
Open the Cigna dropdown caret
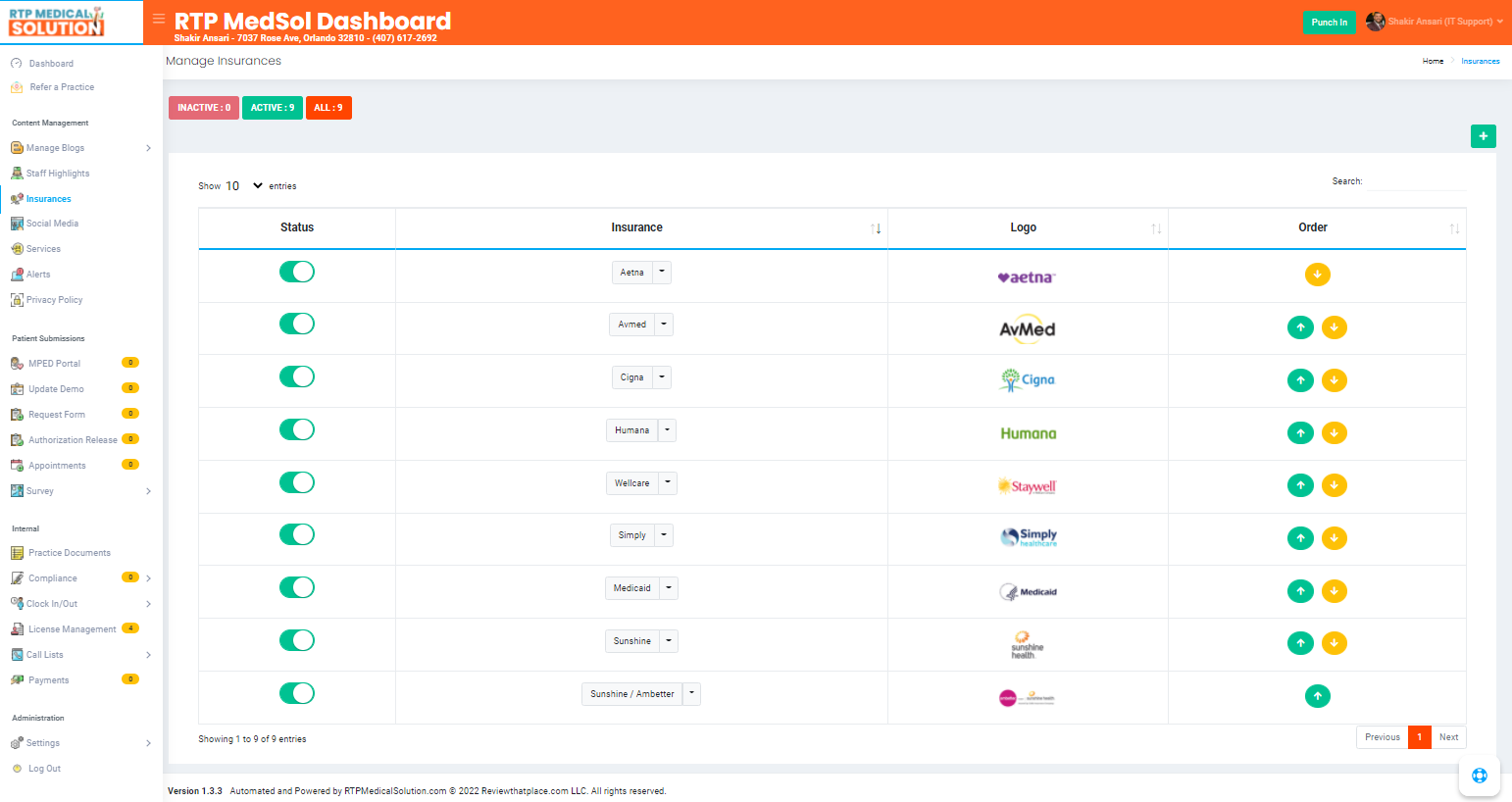tap(662, 377)
